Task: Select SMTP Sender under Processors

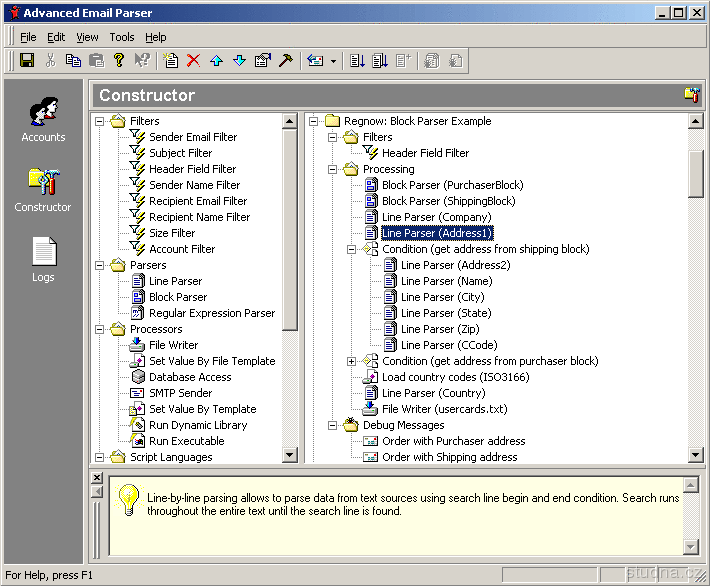Action: (x=180, y=393)
